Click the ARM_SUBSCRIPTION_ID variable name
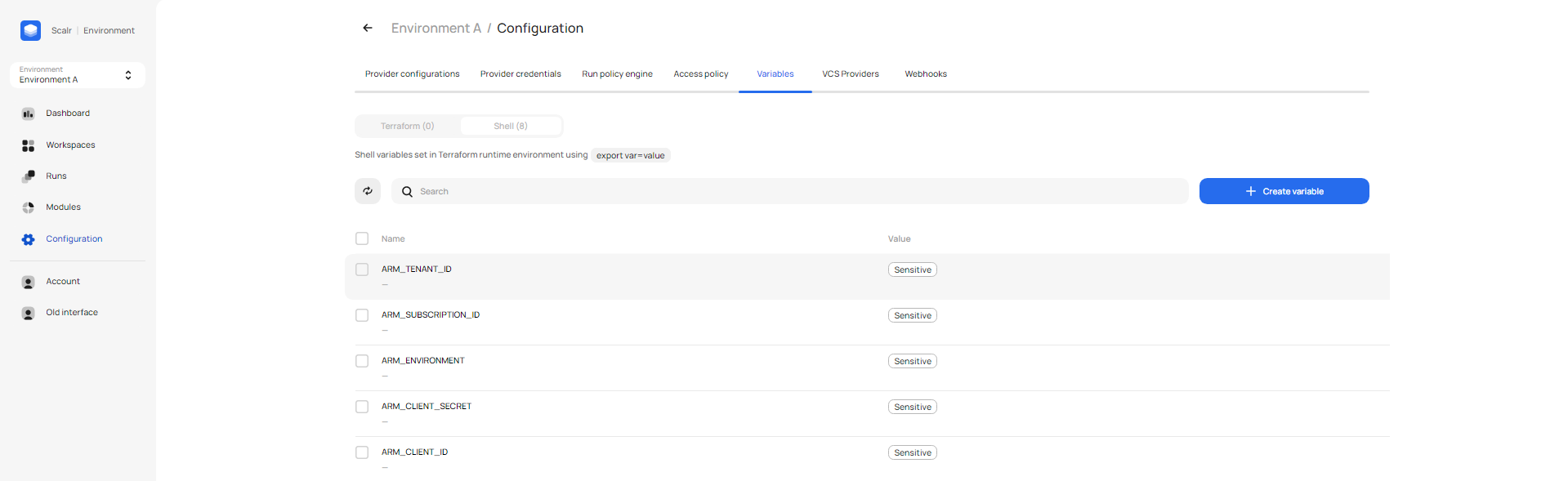 pos(431,315)
